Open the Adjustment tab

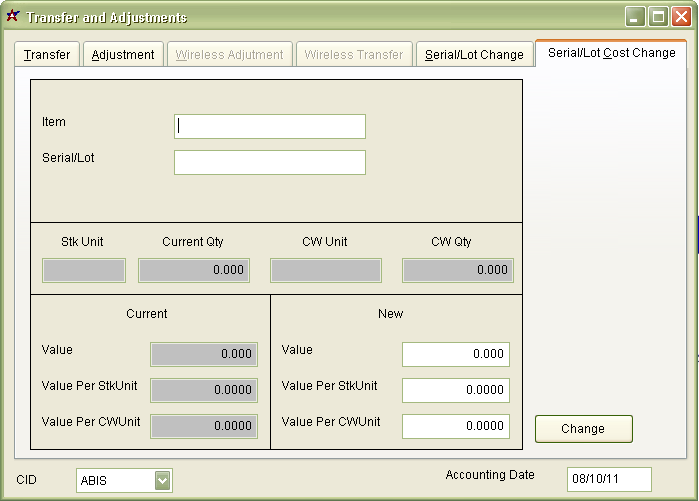(x=123, y=55)
